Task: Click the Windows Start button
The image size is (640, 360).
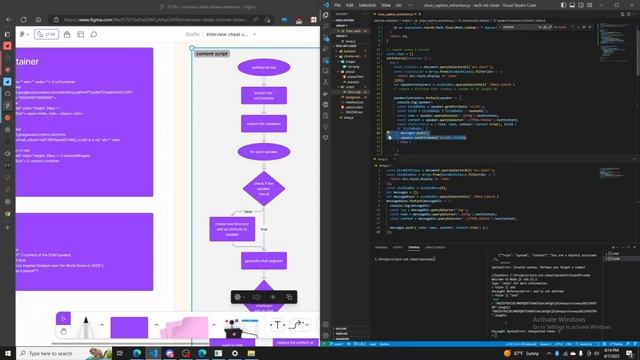Action: 7,353
